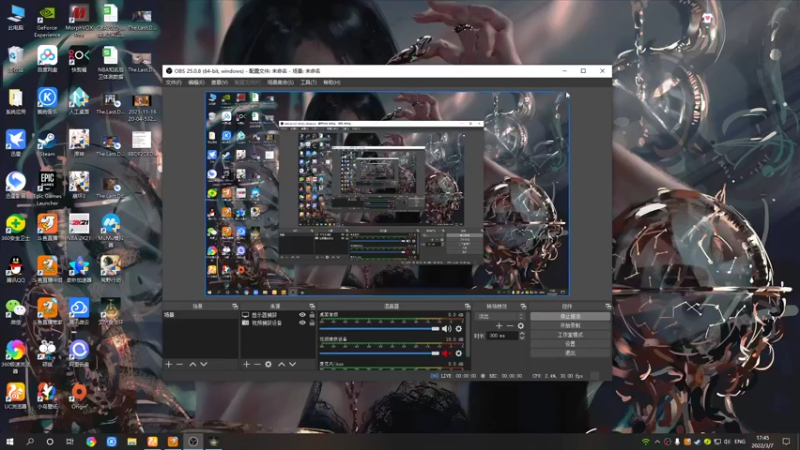
Task: Move source down in Sources panel
Action: (x=292, y=364)
